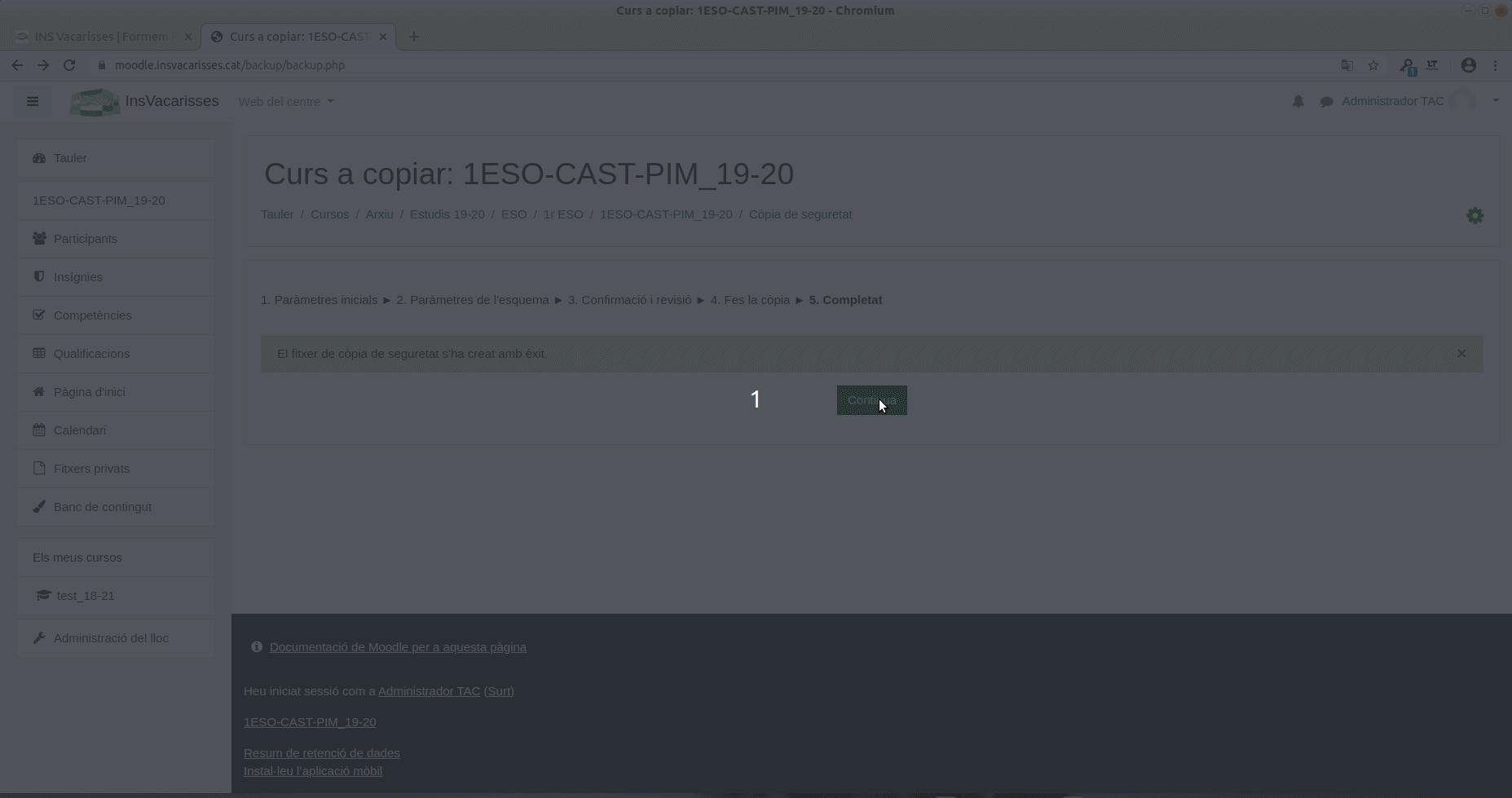1512x798 pixels.
Task: Click the InsVacarisses logo image
Action: pyautogui.click(x=95, y=102)
